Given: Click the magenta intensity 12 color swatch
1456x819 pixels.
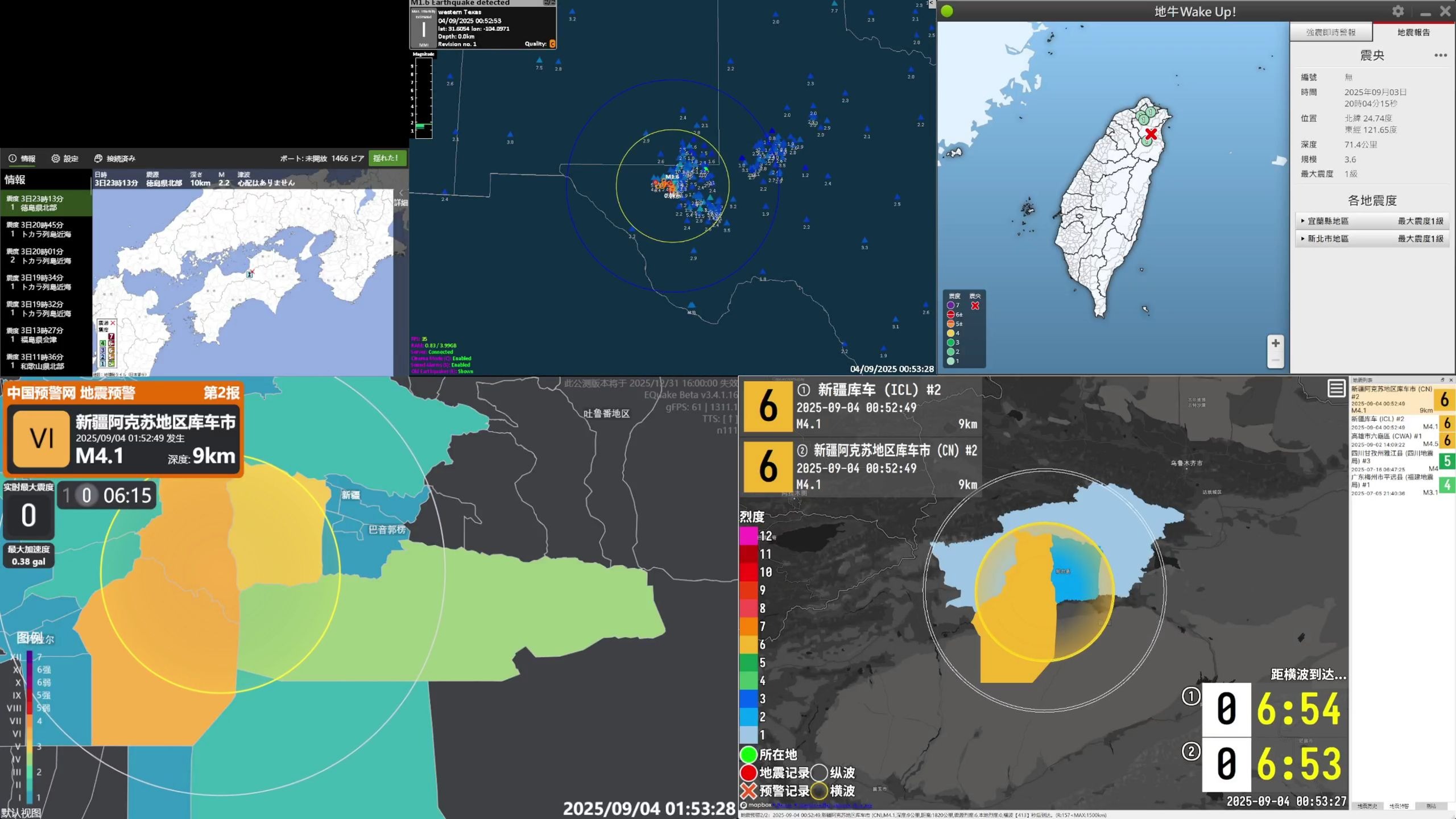Looking at the screenshot, I should point(748,536).
